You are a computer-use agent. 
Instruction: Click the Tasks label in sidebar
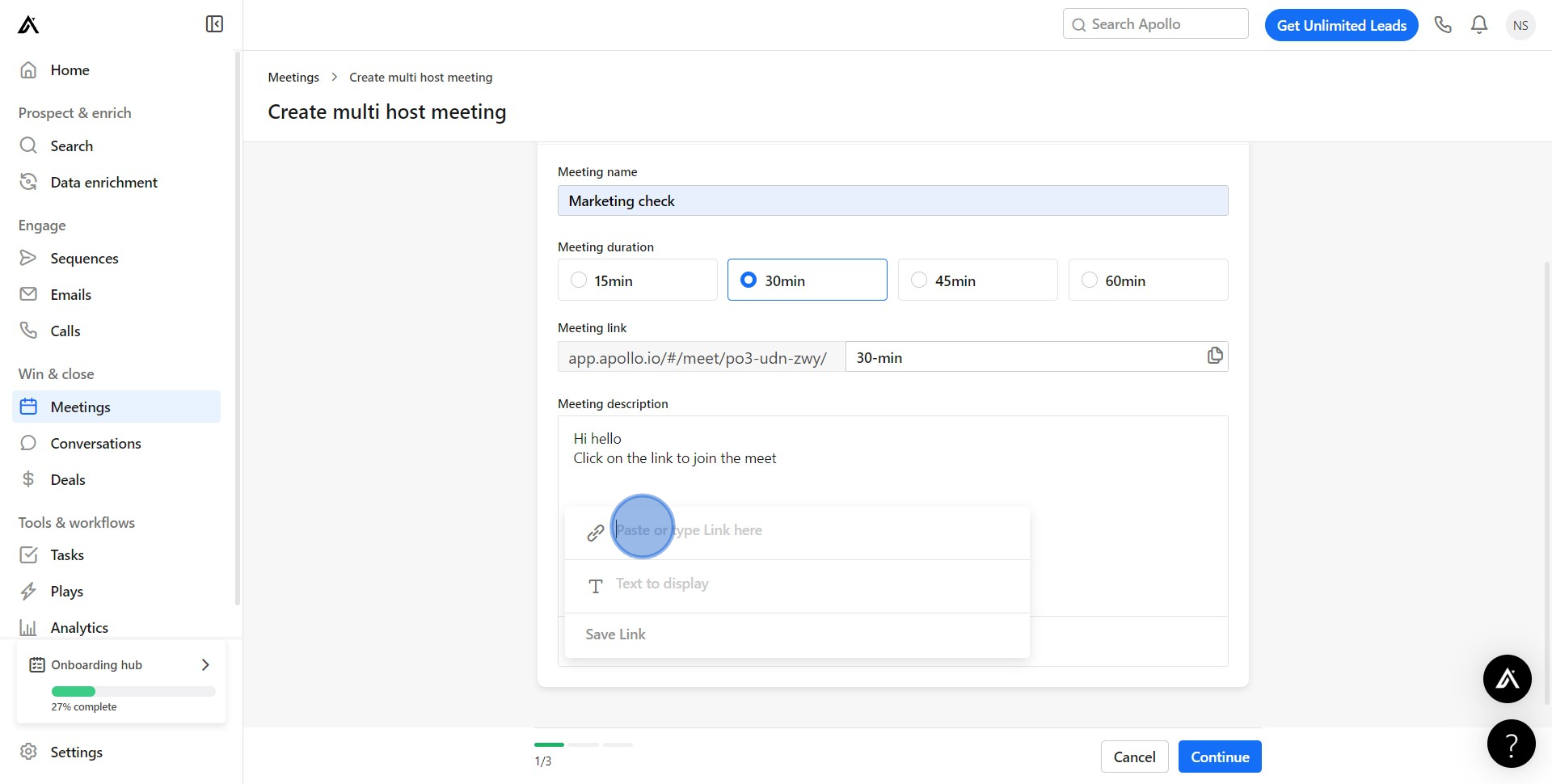point(67,555)
